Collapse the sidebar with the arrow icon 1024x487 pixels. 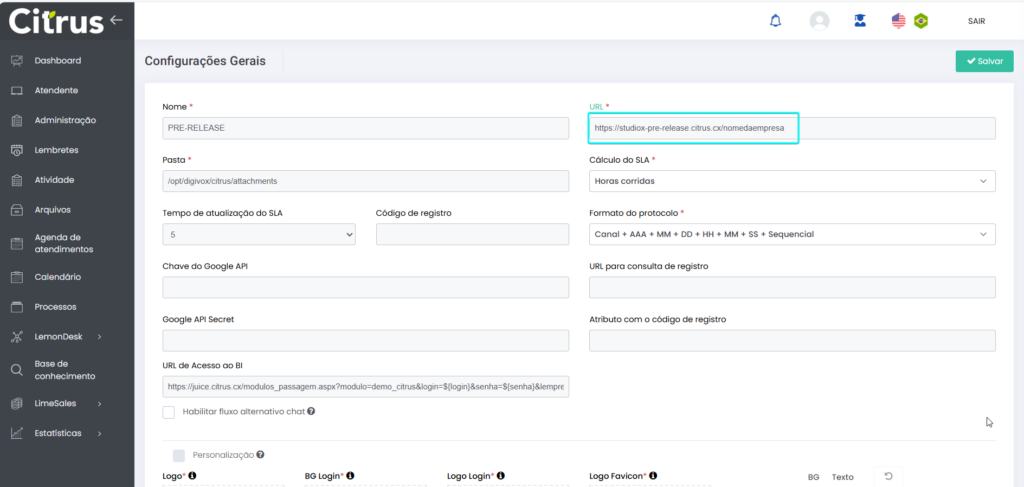click(117, 20)
